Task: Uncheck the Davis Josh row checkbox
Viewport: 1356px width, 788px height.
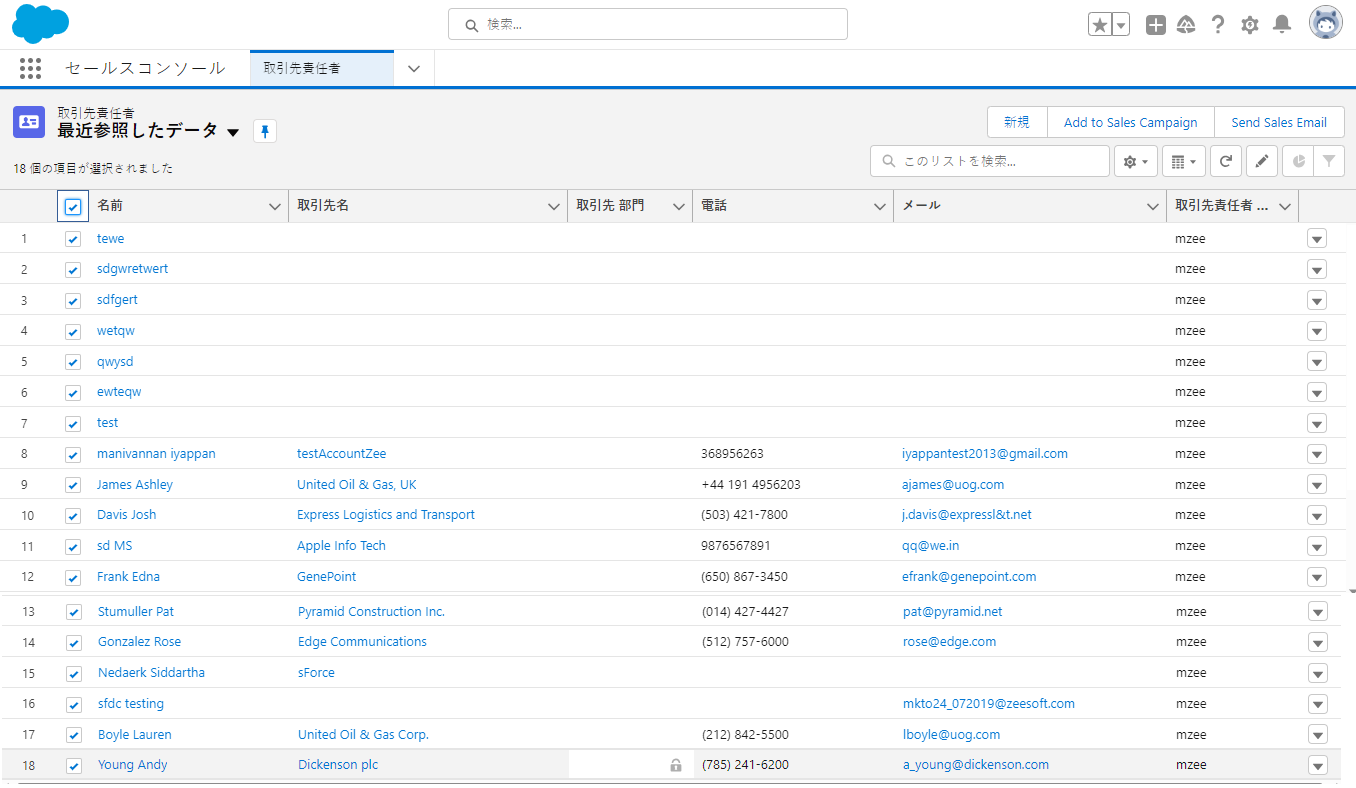Action: (x=73, y=516)
